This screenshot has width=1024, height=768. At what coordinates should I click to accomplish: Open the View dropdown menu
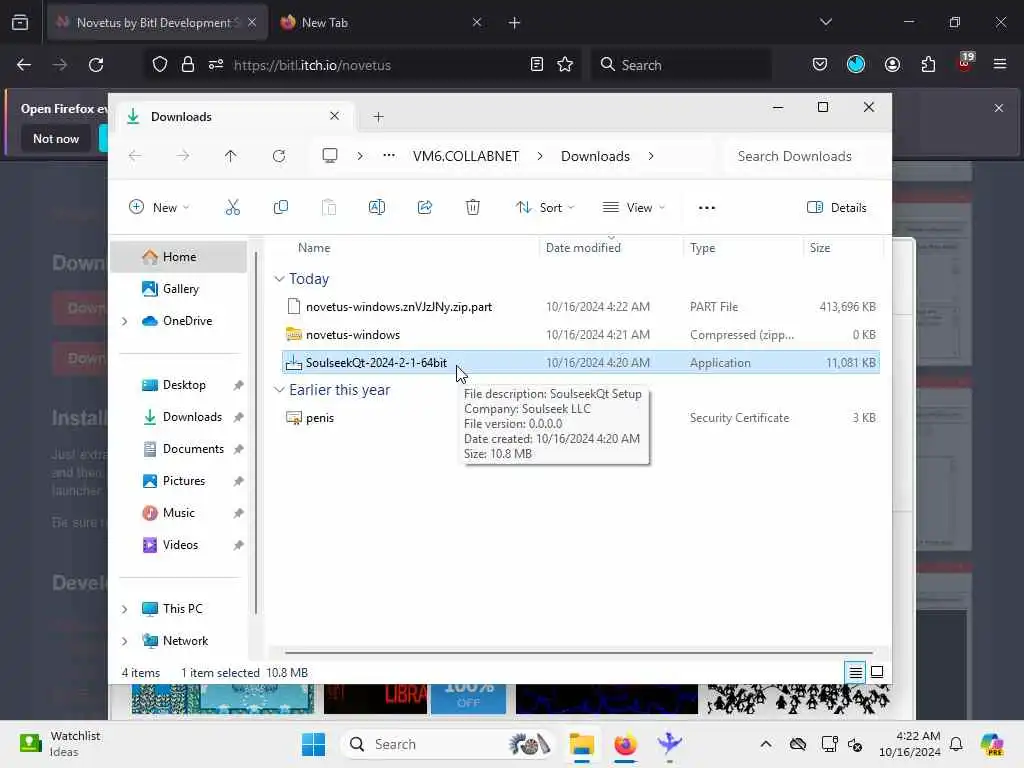(x=633, y=208)
